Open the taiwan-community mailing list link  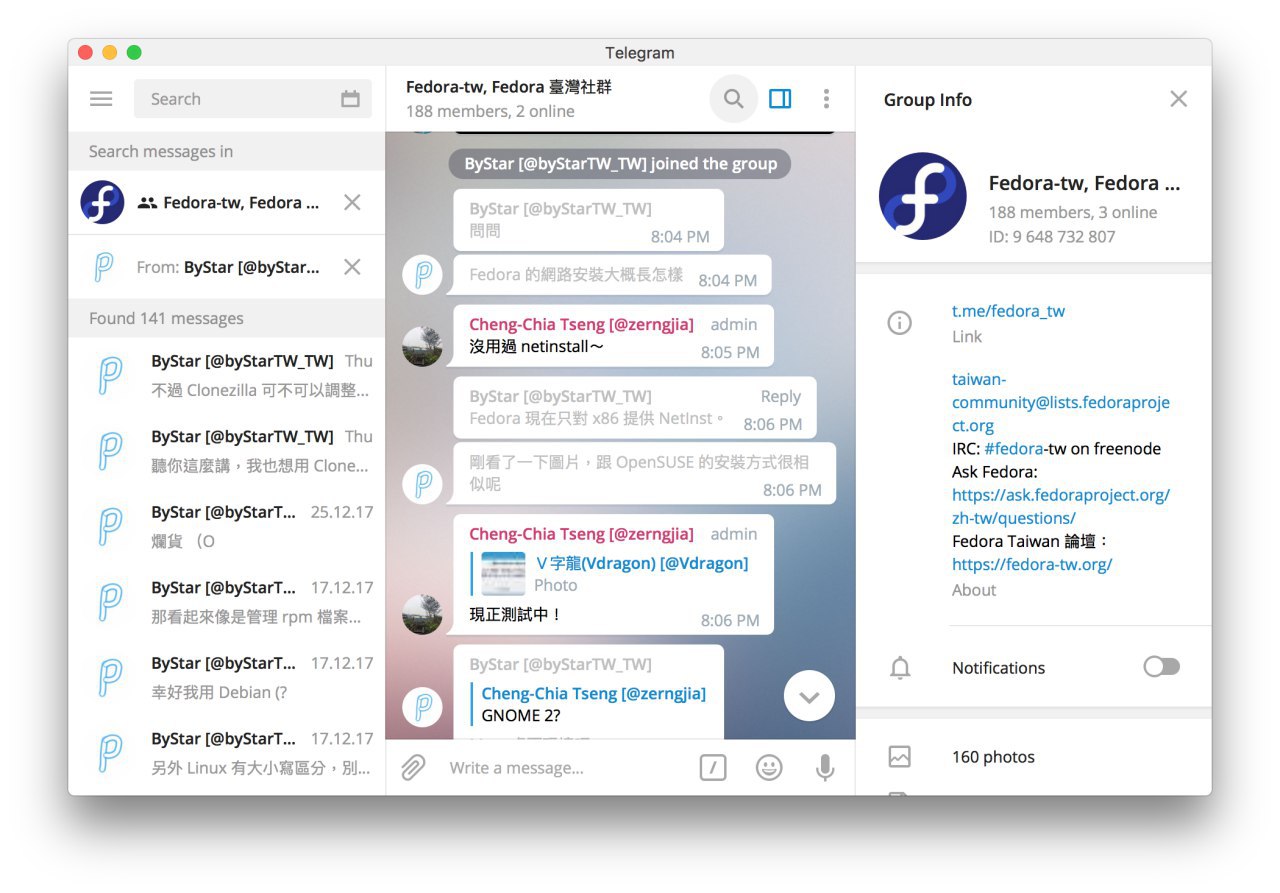tap(1061, 402)
